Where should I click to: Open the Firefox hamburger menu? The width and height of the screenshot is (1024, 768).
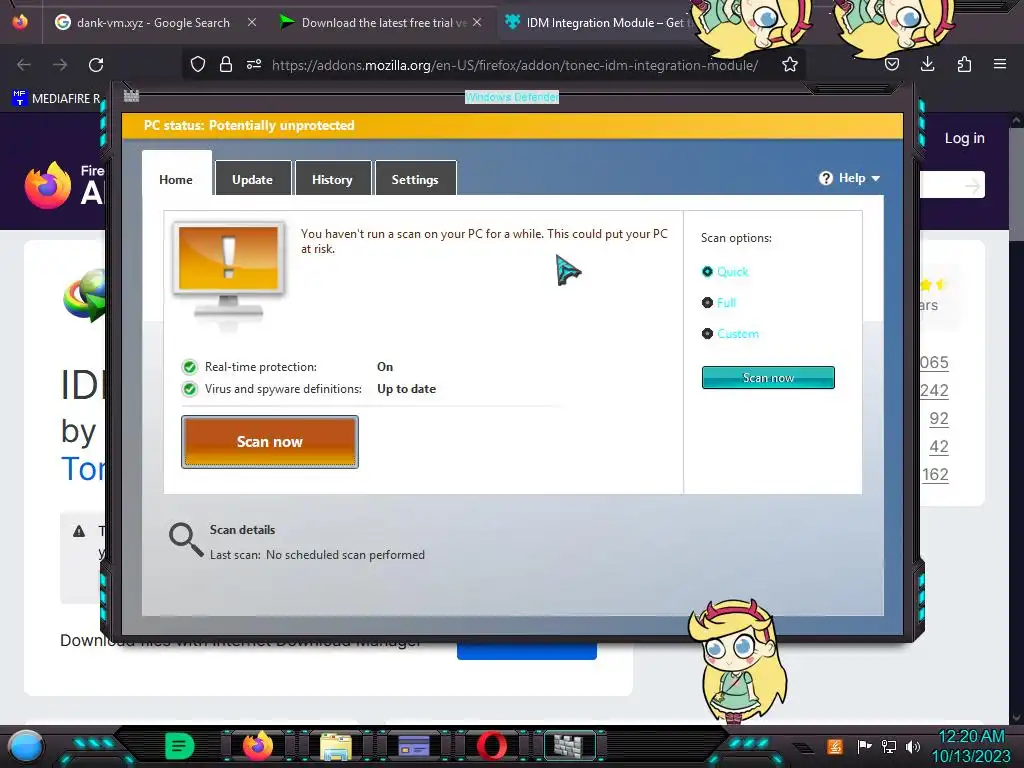point(1000,65)
